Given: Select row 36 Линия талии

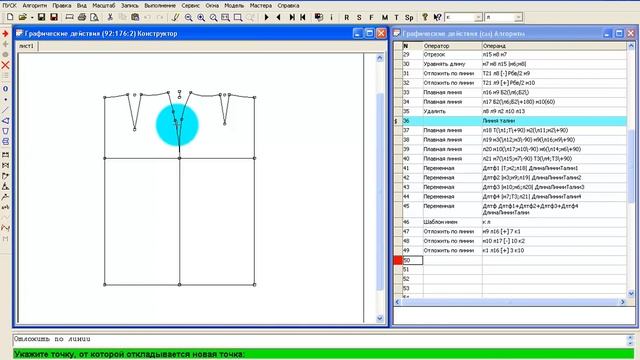Looking at the screenshot, I should (514, 121).
